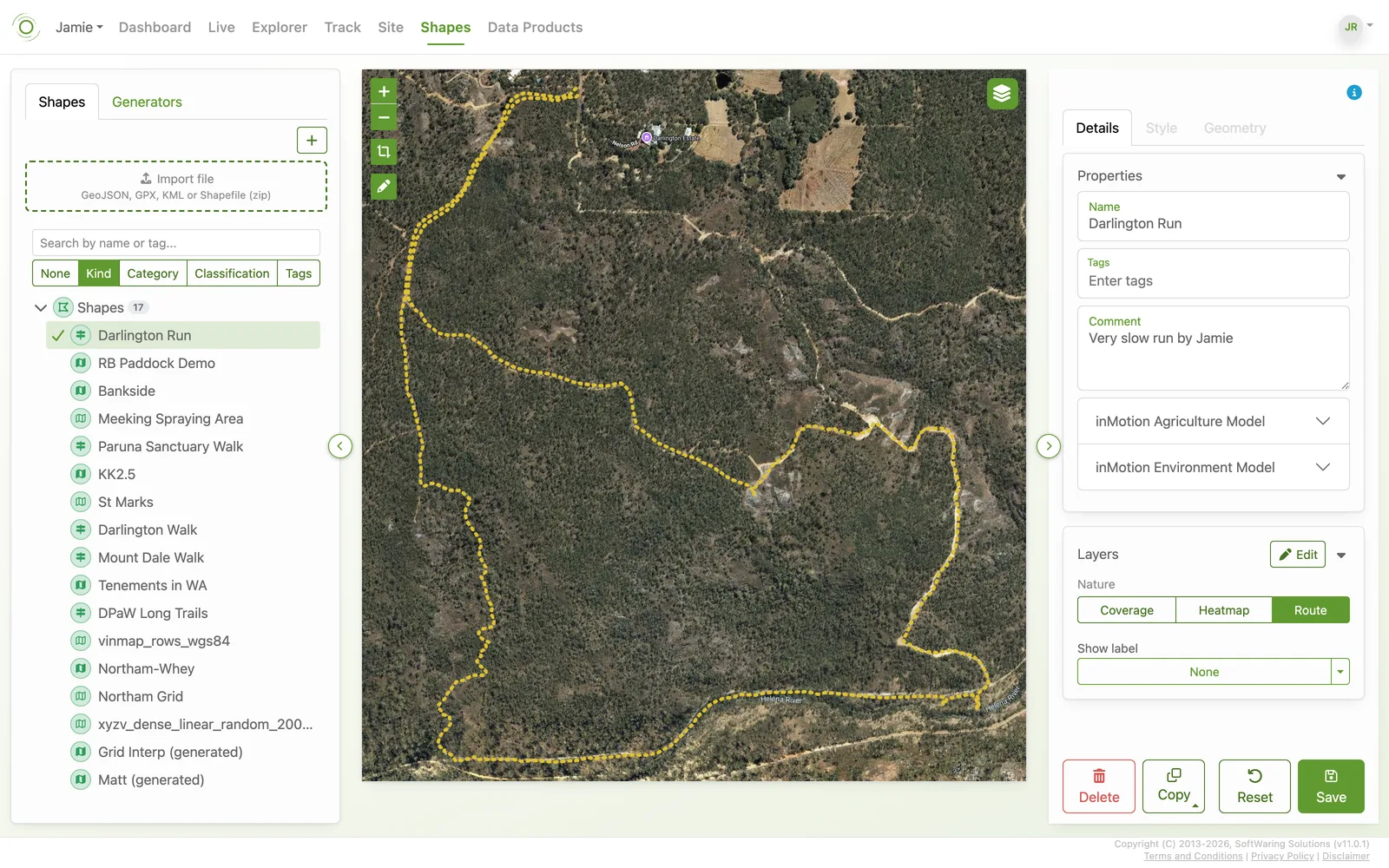Image resolution: width=1389 pixels, height=868 pixels.
Task: Click the Tags input field
Action: click(x=1214, y=273)
